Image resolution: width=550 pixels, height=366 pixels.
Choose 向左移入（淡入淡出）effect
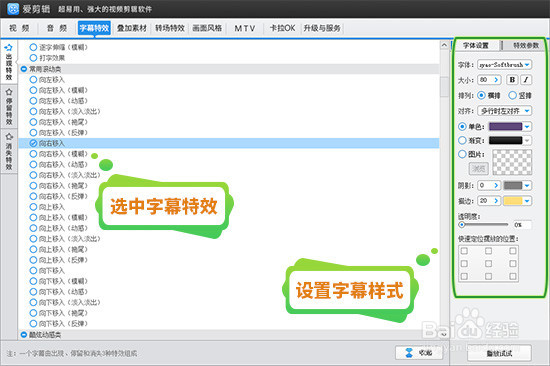(65, 111)
